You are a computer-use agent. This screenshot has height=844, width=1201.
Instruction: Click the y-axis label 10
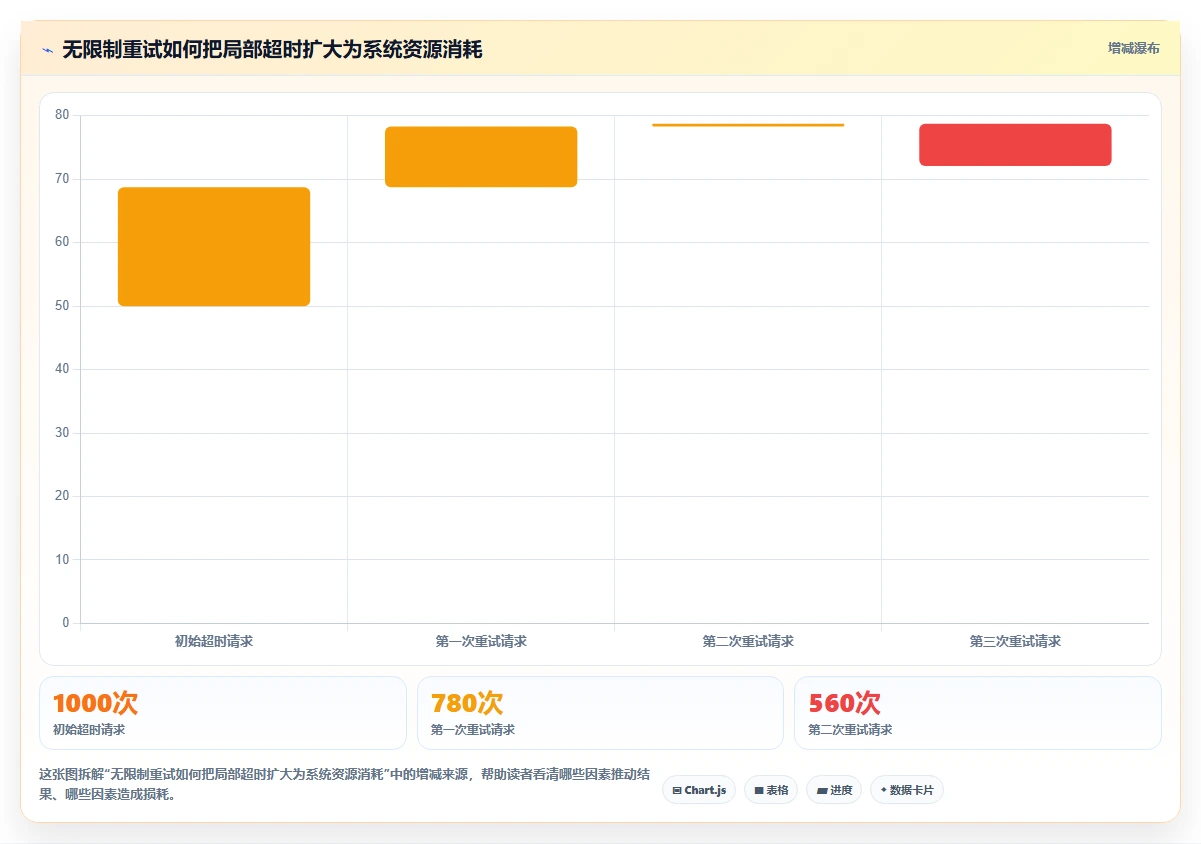(x=62, y=560)
